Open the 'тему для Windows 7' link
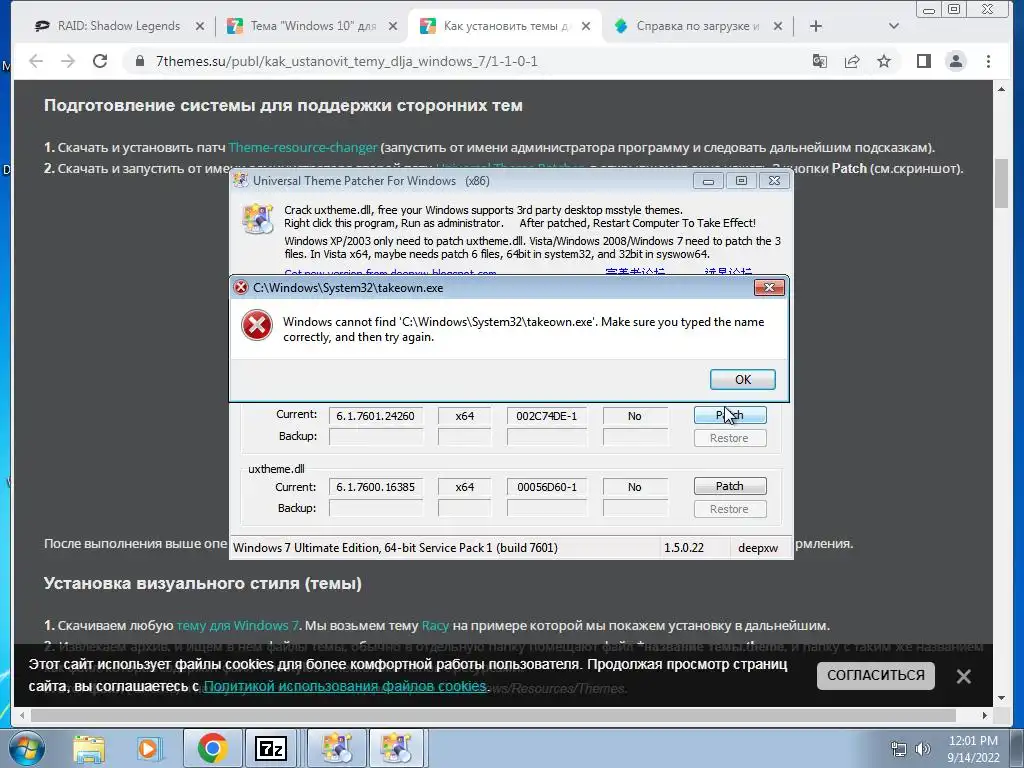1024x768 pixels. pos(237,626)
